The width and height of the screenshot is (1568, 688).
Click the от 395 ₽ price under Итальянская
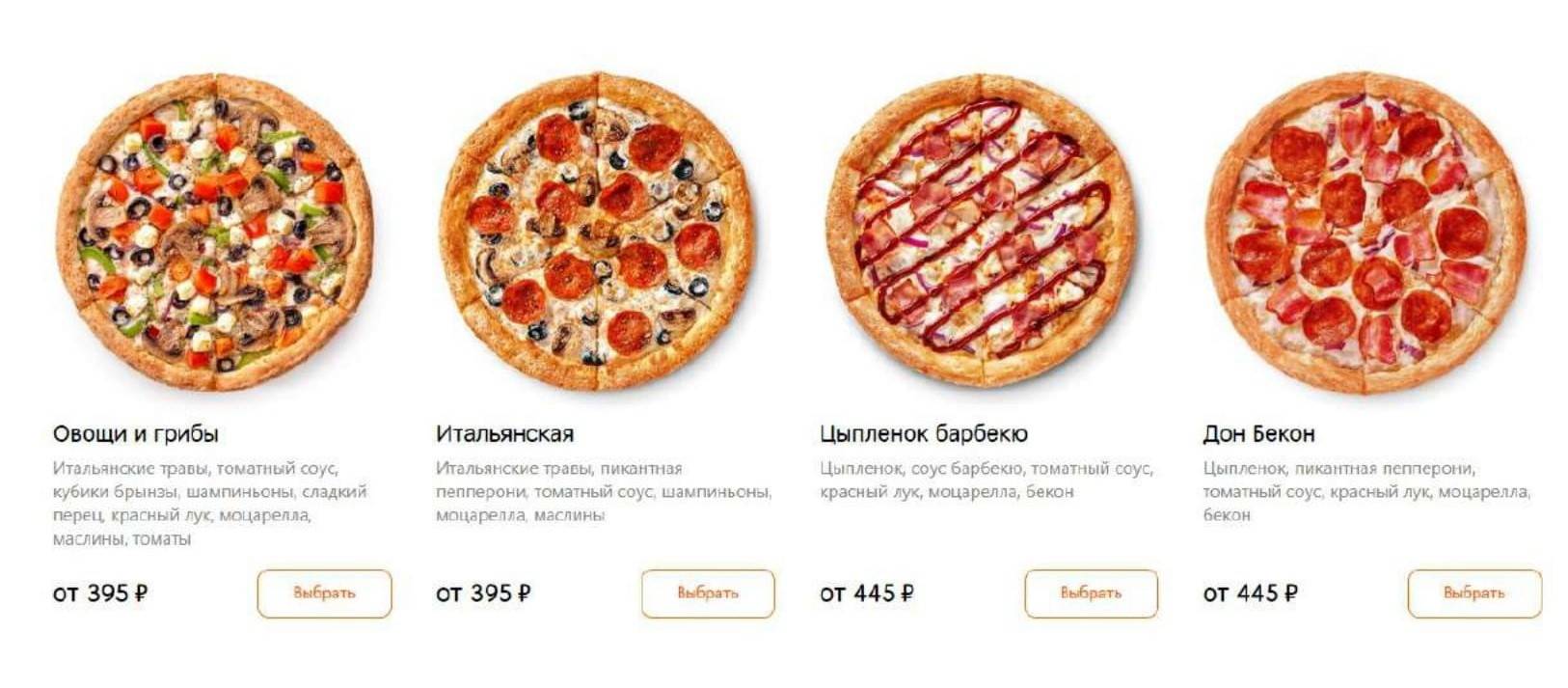click(x=483, y=593)
